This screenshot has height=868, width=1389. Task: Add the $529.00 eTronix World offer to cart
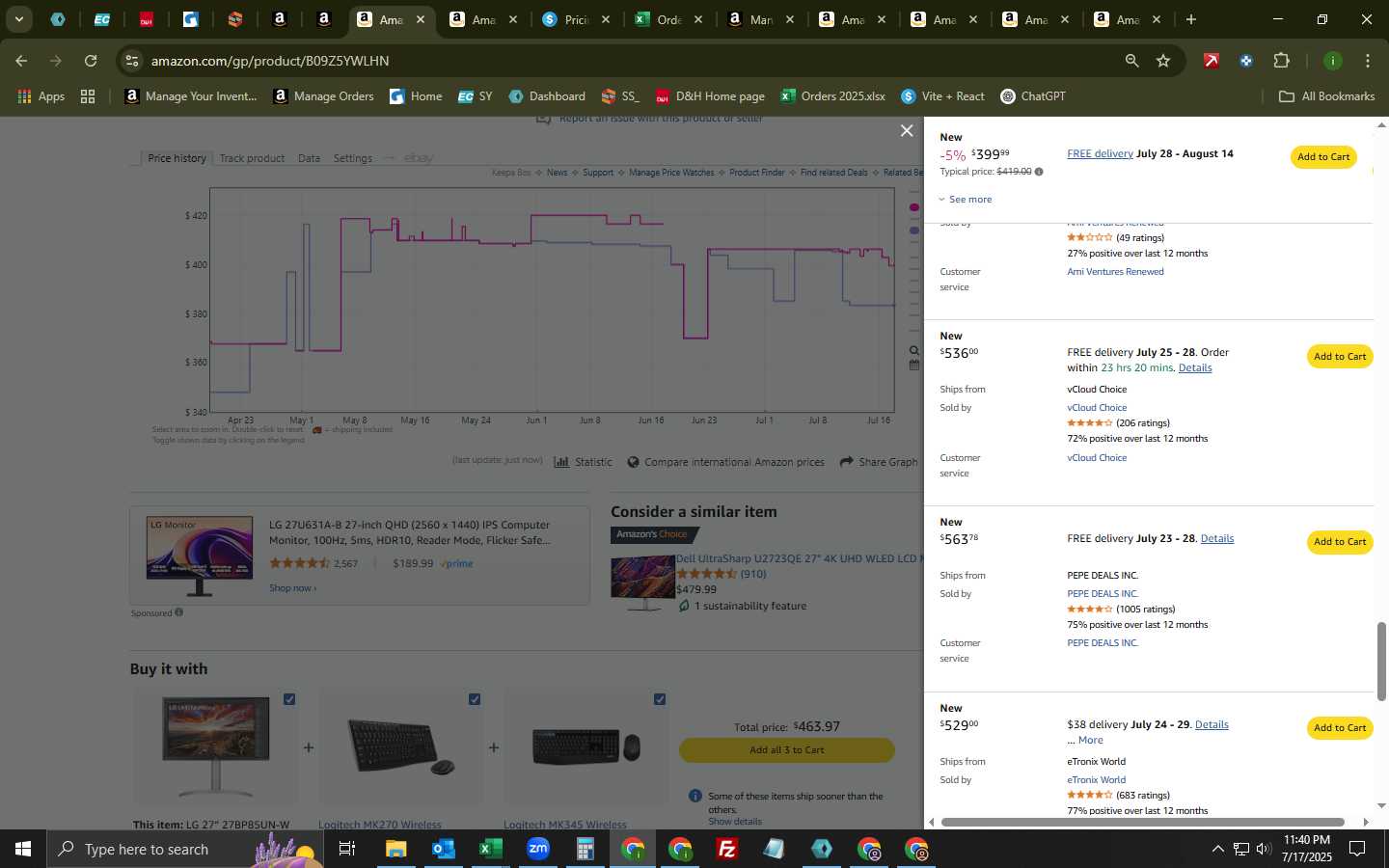[x=1340, y=728]
